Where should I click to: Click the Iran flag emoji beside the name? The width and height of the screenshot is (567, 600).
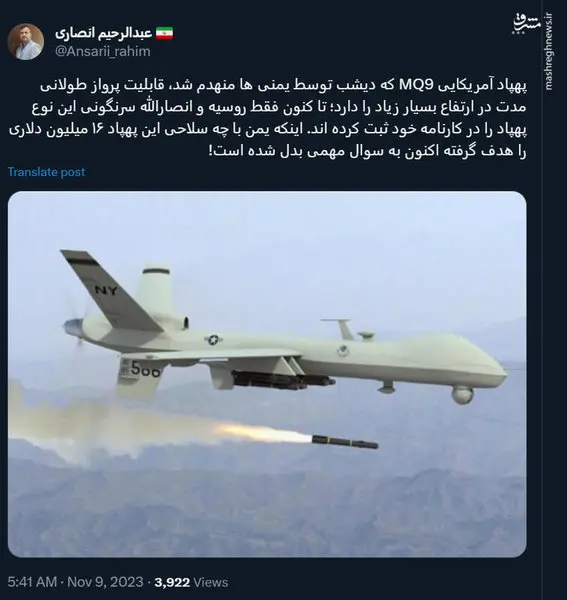(x=164, y=34)
